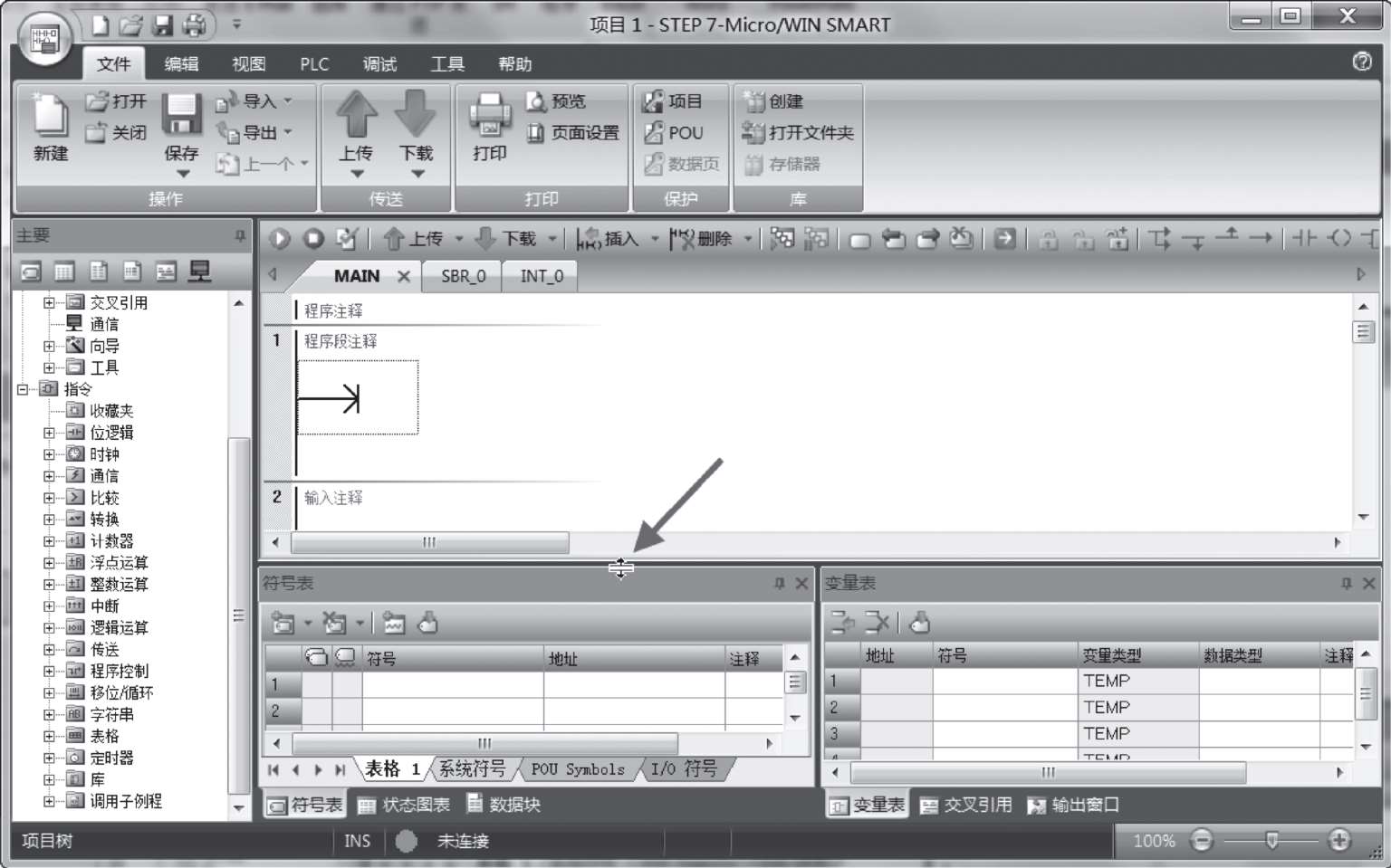Click the Upload (上传) arrow in ribbon
1391x868 pixels.
356,114
